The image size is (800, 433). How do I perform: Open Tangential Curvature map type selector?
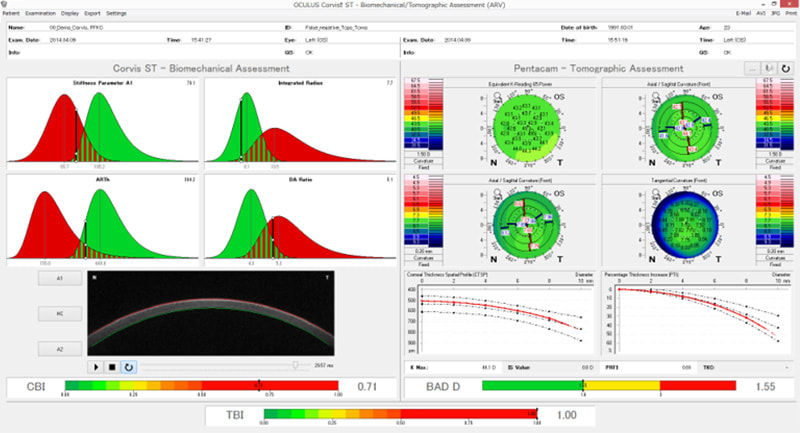coord(678,180)
